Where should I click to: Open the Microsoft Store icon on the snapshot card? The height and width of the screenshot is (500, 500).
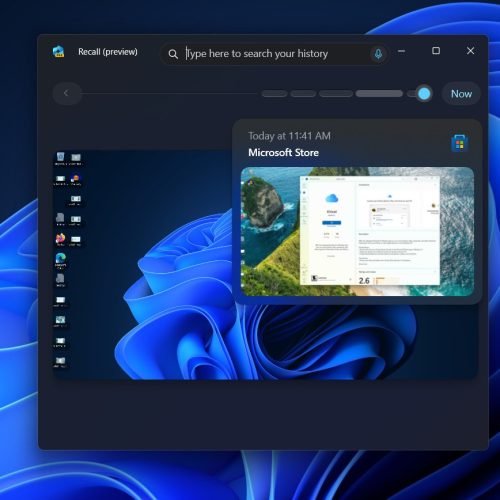[460, 143]
